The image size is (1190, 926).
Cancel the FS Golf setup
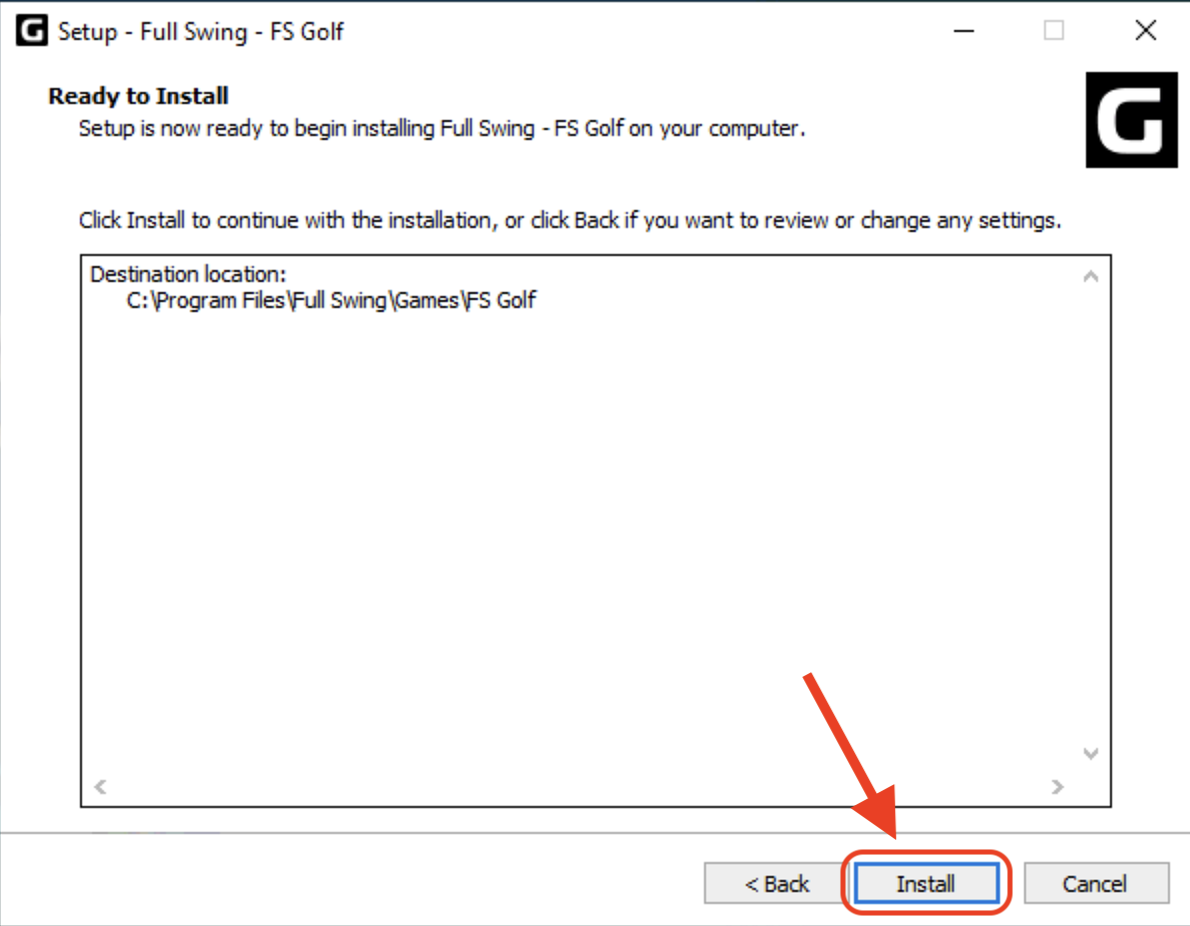(x=1096, y=883)
